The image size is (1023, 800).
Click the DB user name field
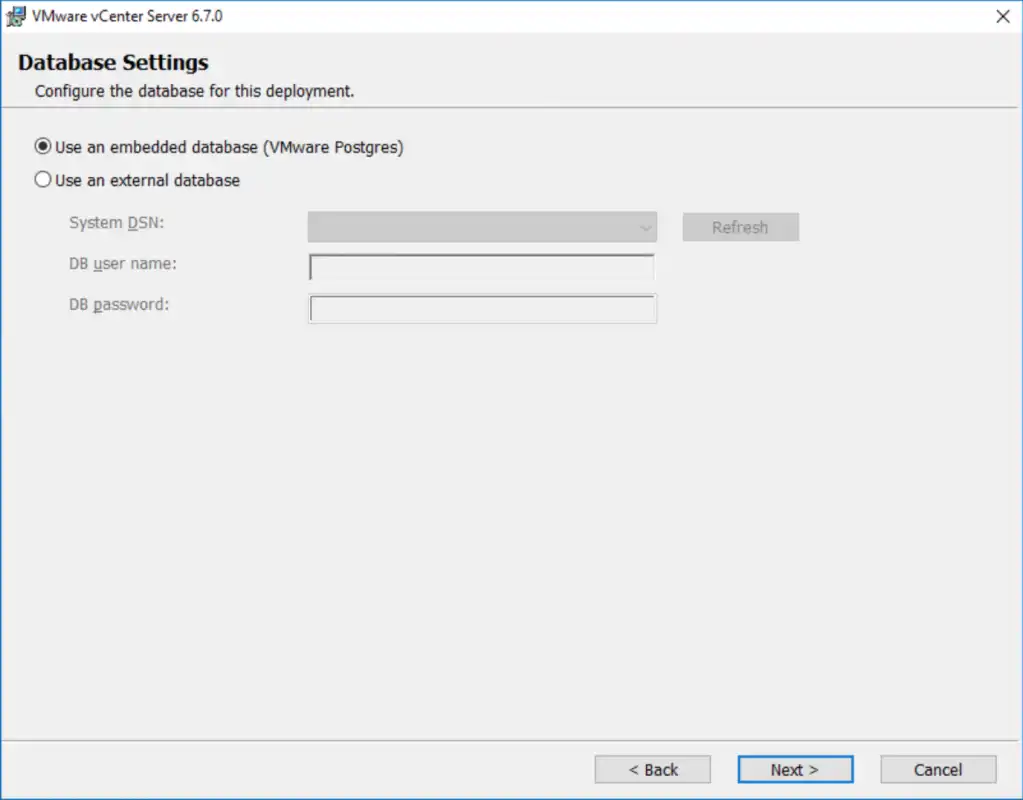(482, 267)
